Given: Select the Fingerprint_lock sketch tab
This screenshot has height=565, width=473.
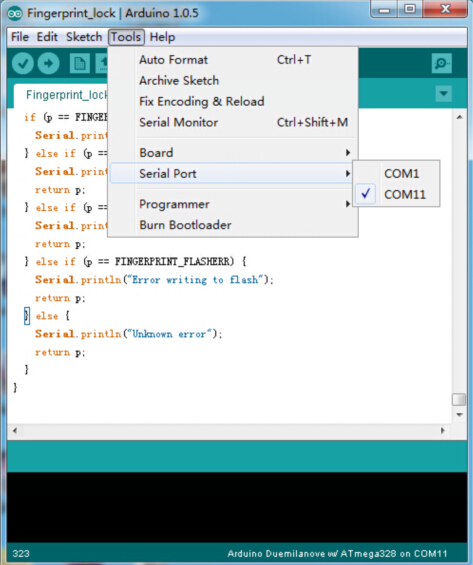Looking at the screenshot, I should pyautogui.click(x=61, y=95).
